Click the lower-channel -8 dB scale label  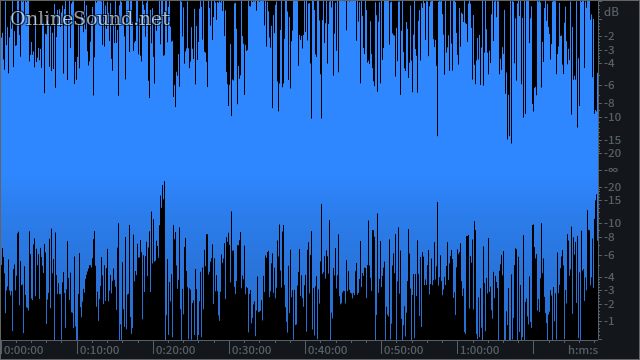click(610, 238)
